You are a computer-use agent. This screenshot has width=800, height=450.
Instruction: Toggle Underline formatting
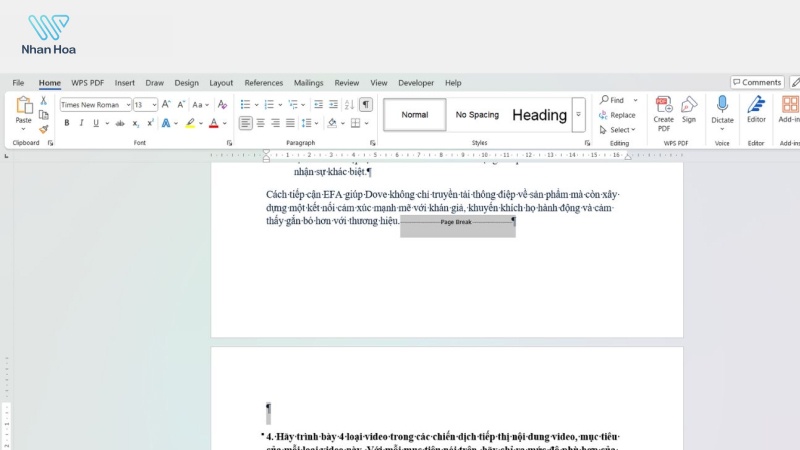96,123
